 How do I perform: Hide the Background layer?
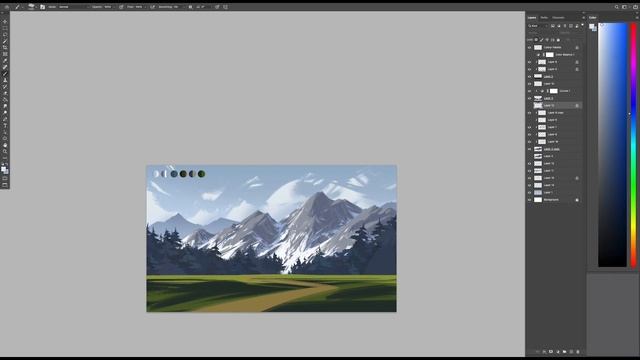tap(529, 200)
